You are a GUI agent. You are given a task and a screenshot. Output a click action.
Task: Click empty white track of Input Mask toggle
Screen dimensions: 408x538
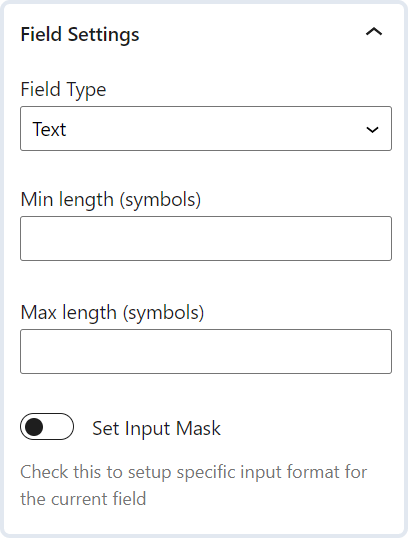[x=59, y=427]
